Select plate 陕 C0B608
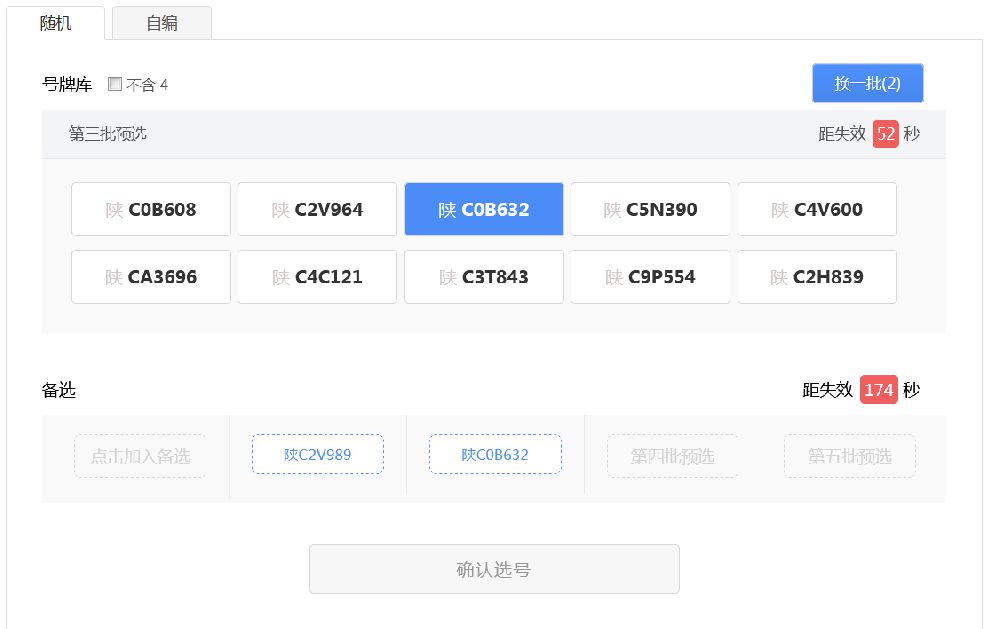1000x629 pixels. [x=151, y=210]
